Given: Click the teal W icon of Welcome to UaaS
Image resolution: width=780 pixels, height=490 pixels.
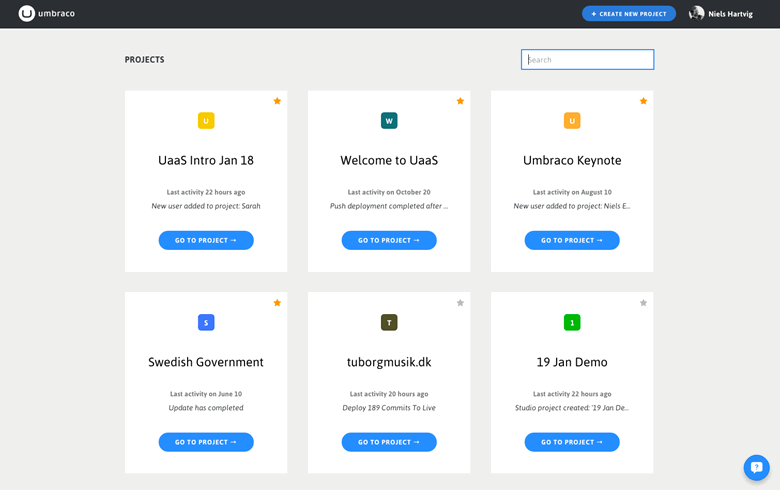Looking at the screenshot, I should click(x=389, y=121).
